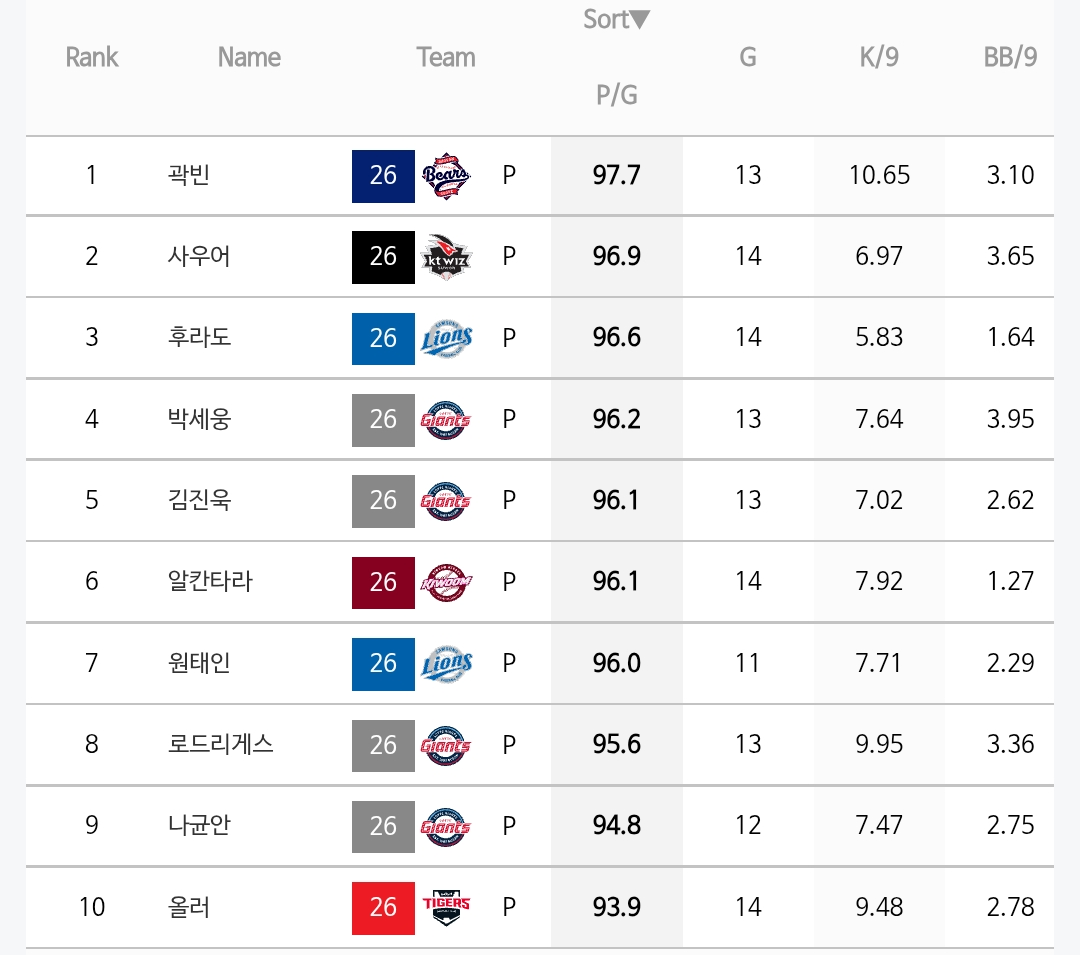This screenshot has height=955, width=1080.
Task: Click the Tigers logo beside 올러
Action: coord(446,907)
